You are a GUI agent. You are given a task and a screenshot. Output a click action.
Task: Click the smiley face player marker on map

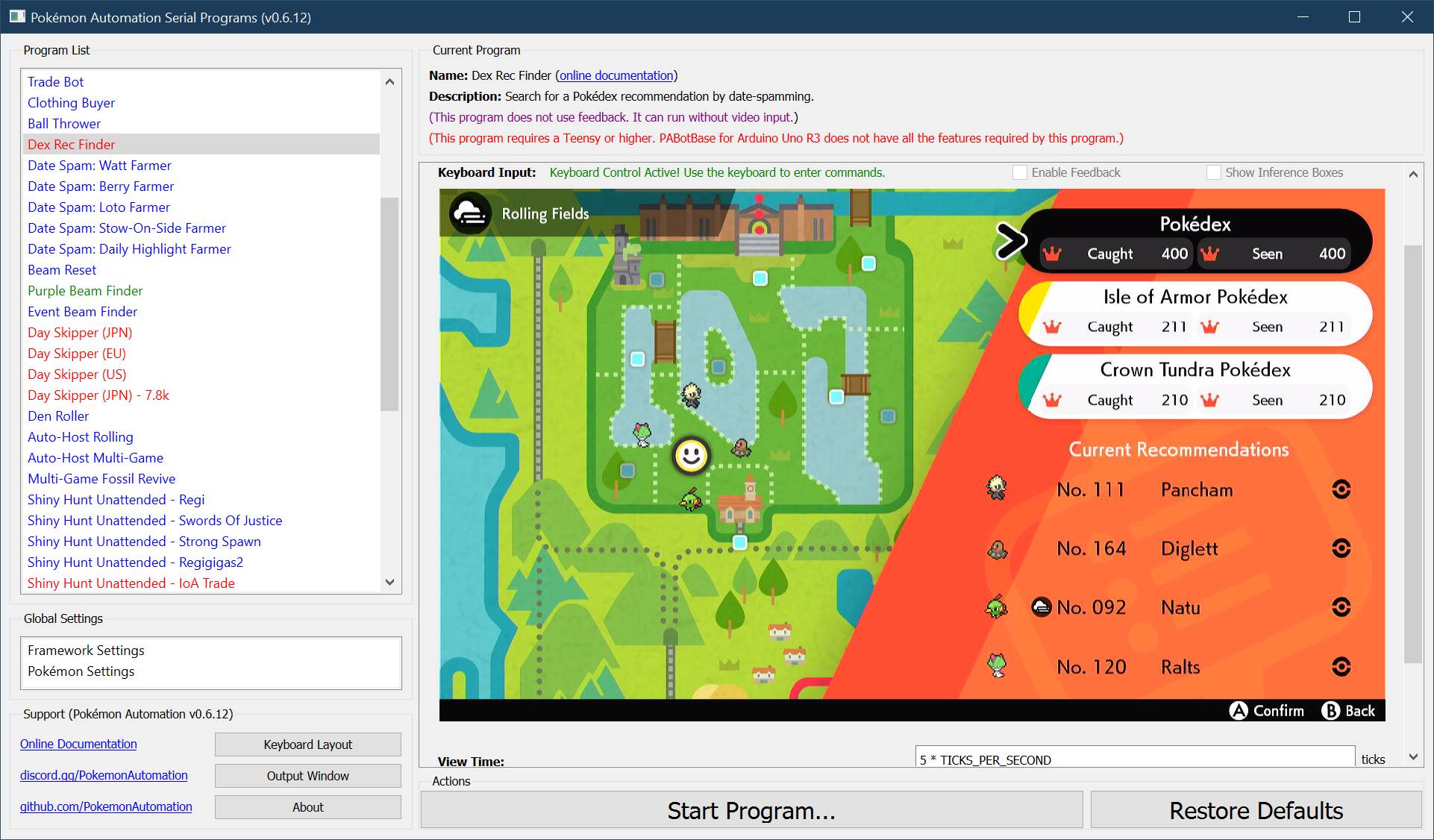pos(691,455)
